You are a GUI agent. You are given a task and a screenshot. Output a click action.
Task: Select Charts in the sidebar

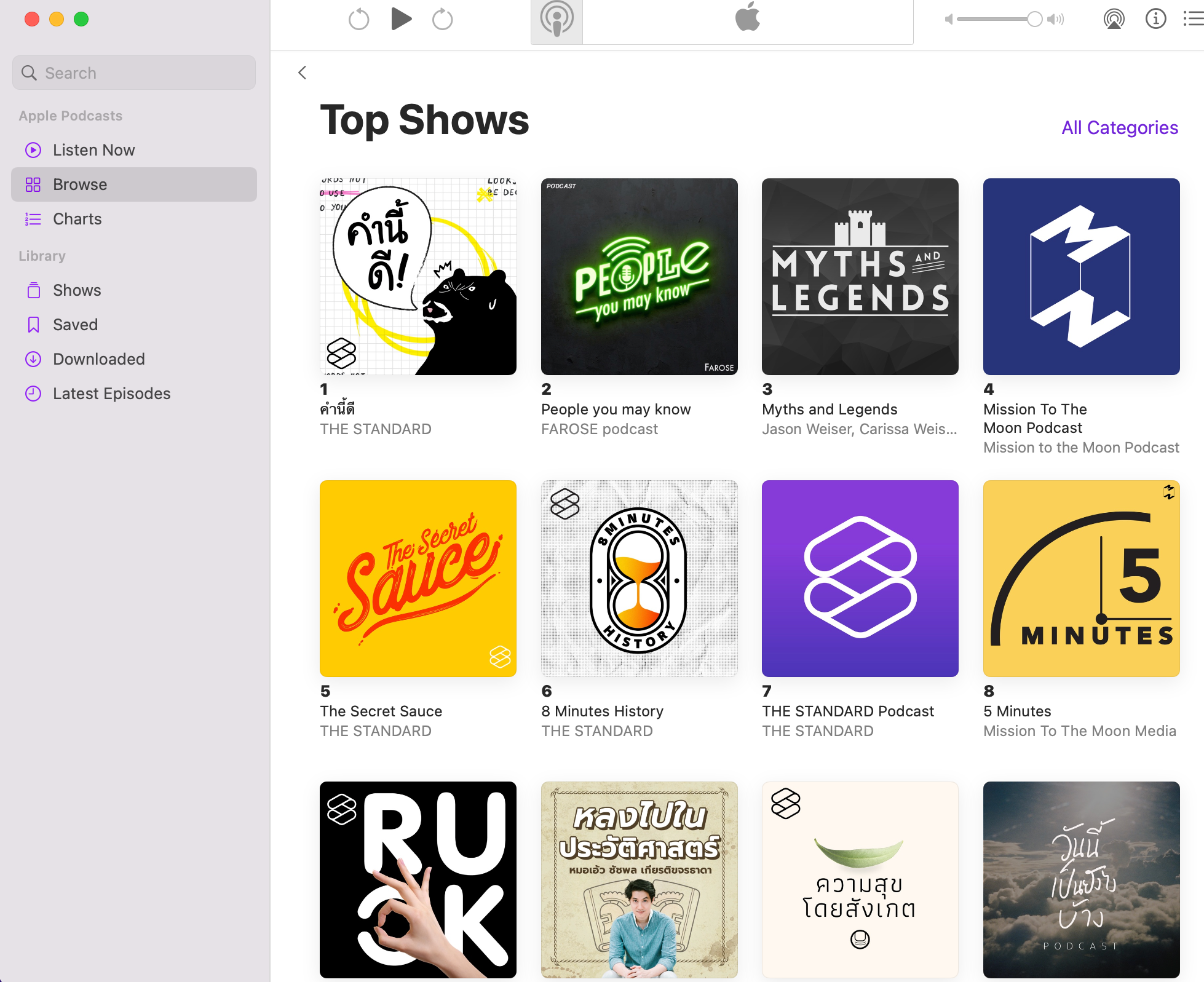[77, 219]
